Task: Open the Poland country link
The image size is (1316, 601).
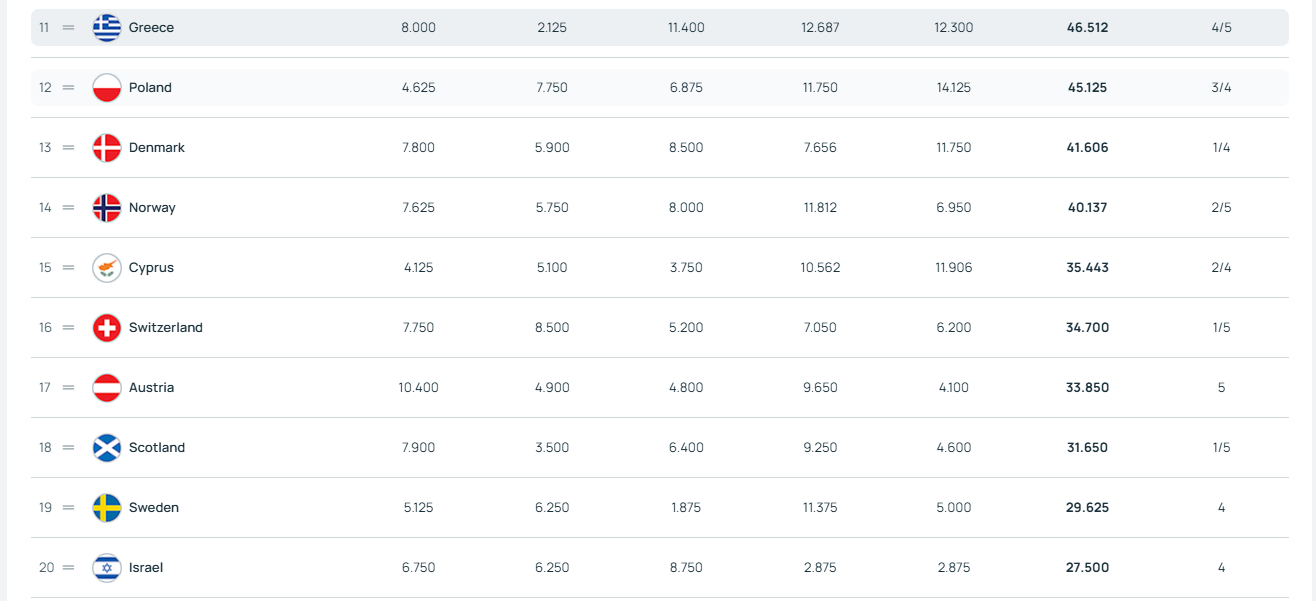Action: point(150,88)
